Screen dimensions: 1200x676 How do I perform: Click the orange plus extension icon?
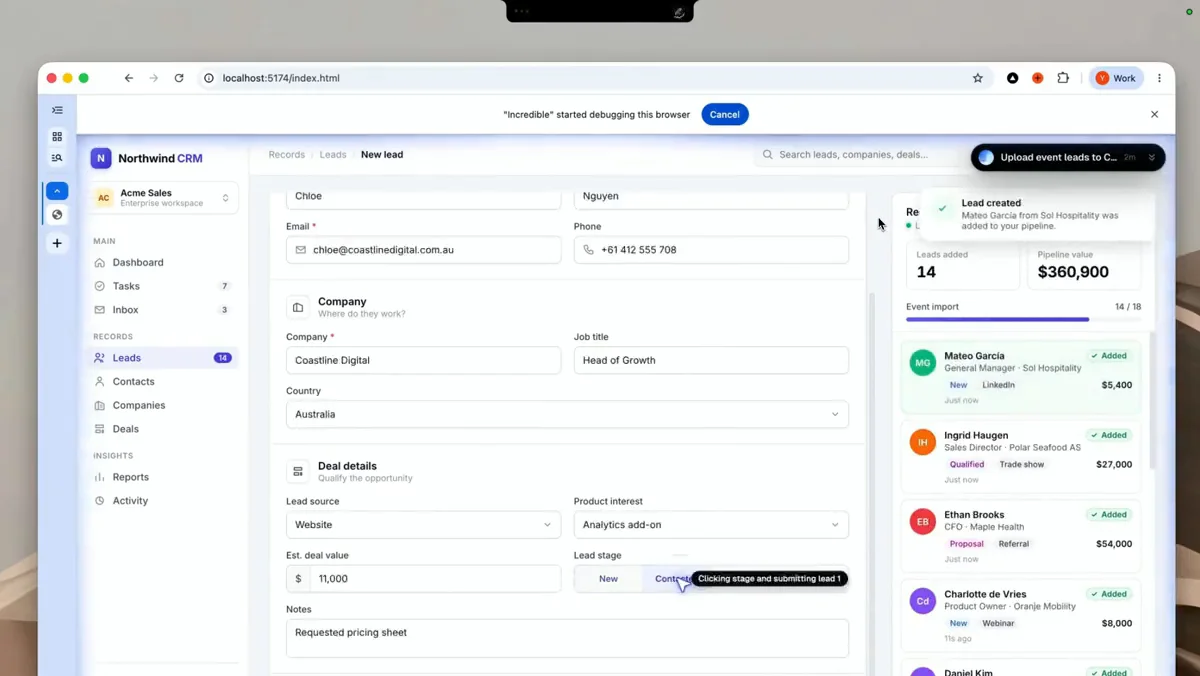[x=1038, y=78]
